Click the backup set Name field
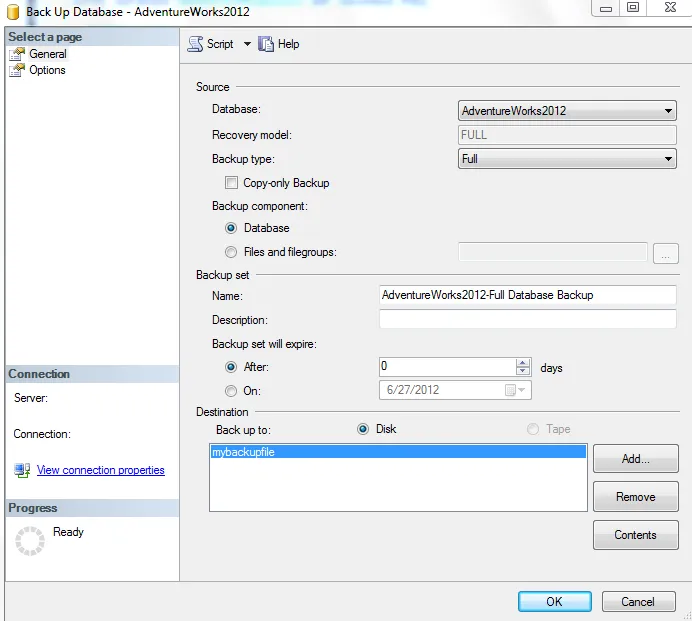Image resolution: width=692 pixels, height=621 pixels. (527, 295)
